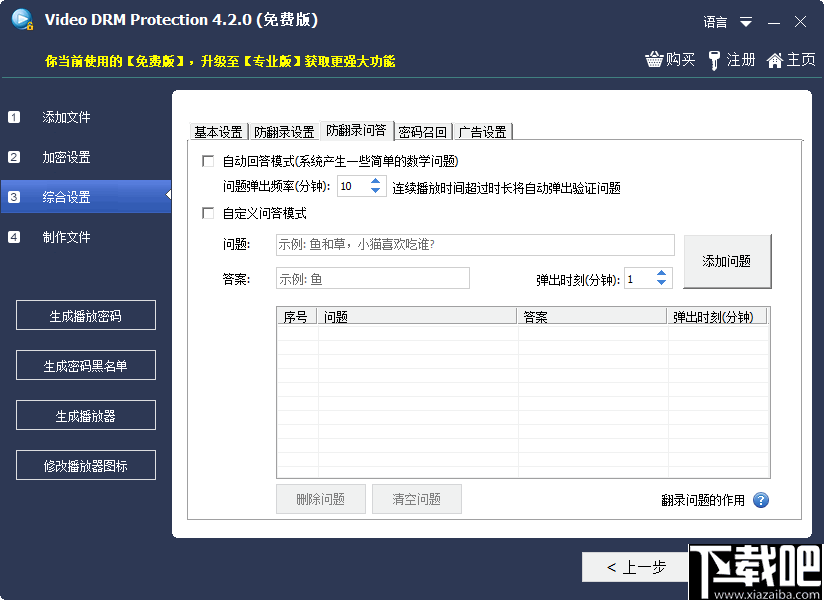Click the Video DRM Protection logo icon
This screenshot has width=824, height=600.
(21, 20)
